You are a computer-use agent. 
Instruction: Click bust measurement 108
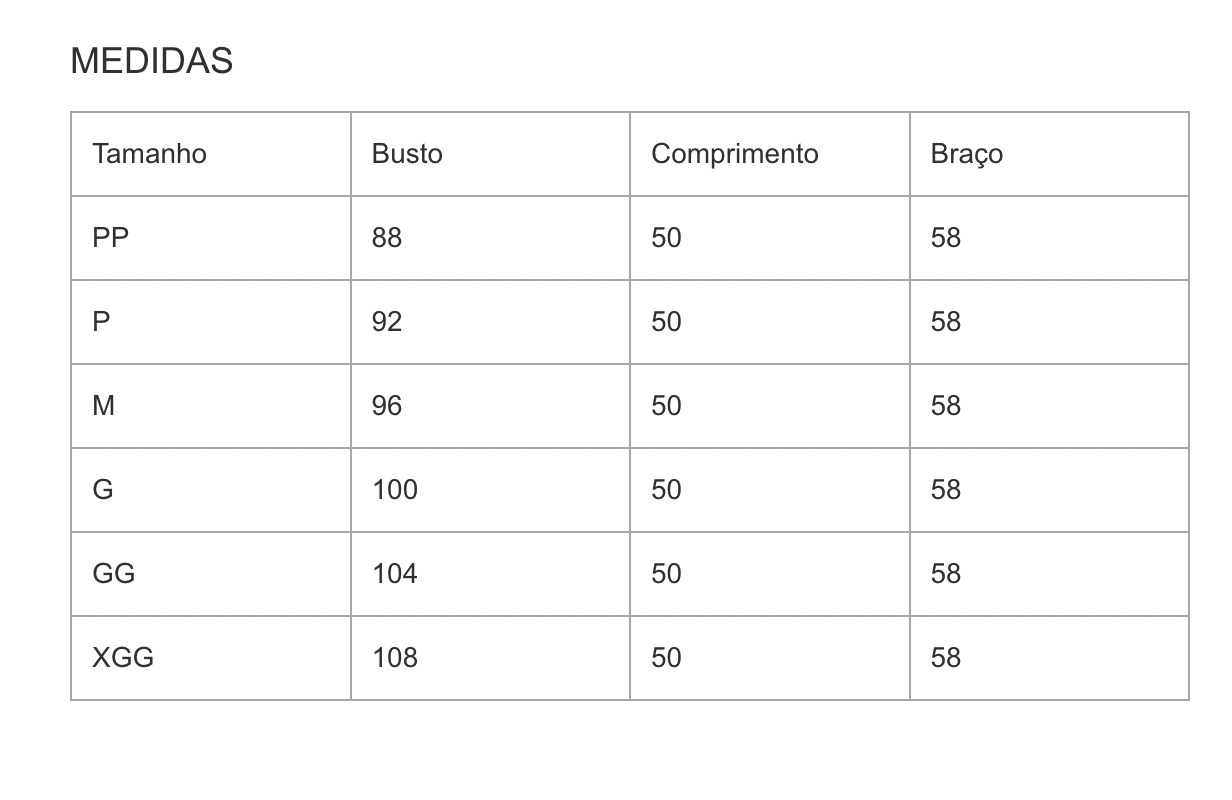pos(394,658)
